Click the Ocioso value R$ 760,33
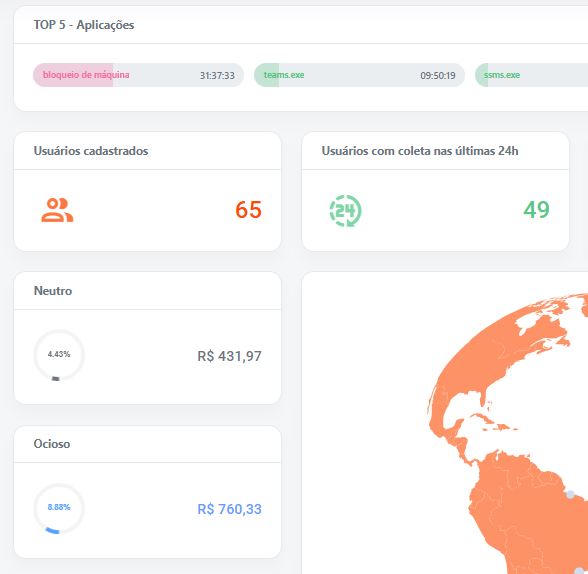 tap(230, 509)
